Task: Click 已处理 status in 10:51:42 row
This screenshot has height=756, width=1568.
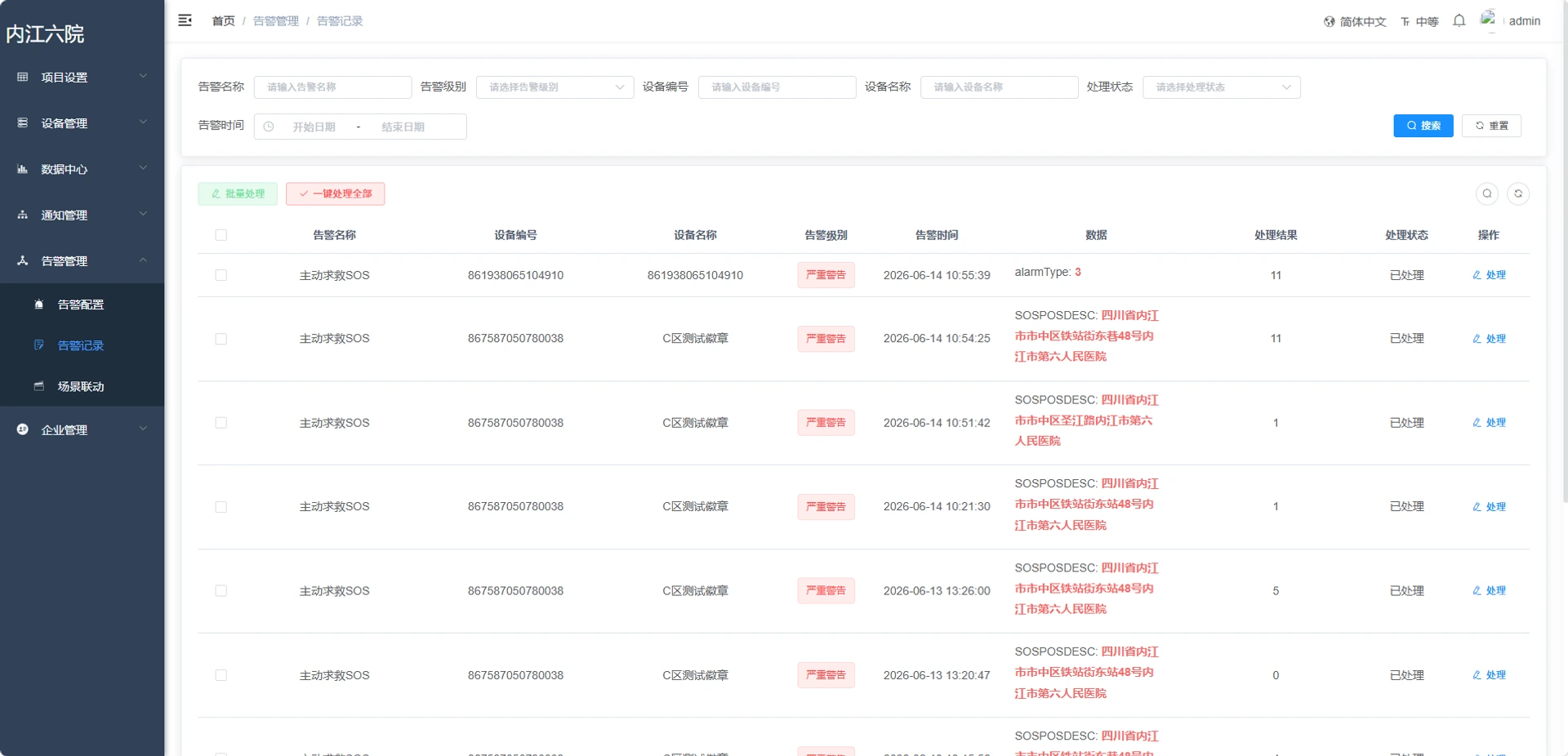Action: point(1406,423)
